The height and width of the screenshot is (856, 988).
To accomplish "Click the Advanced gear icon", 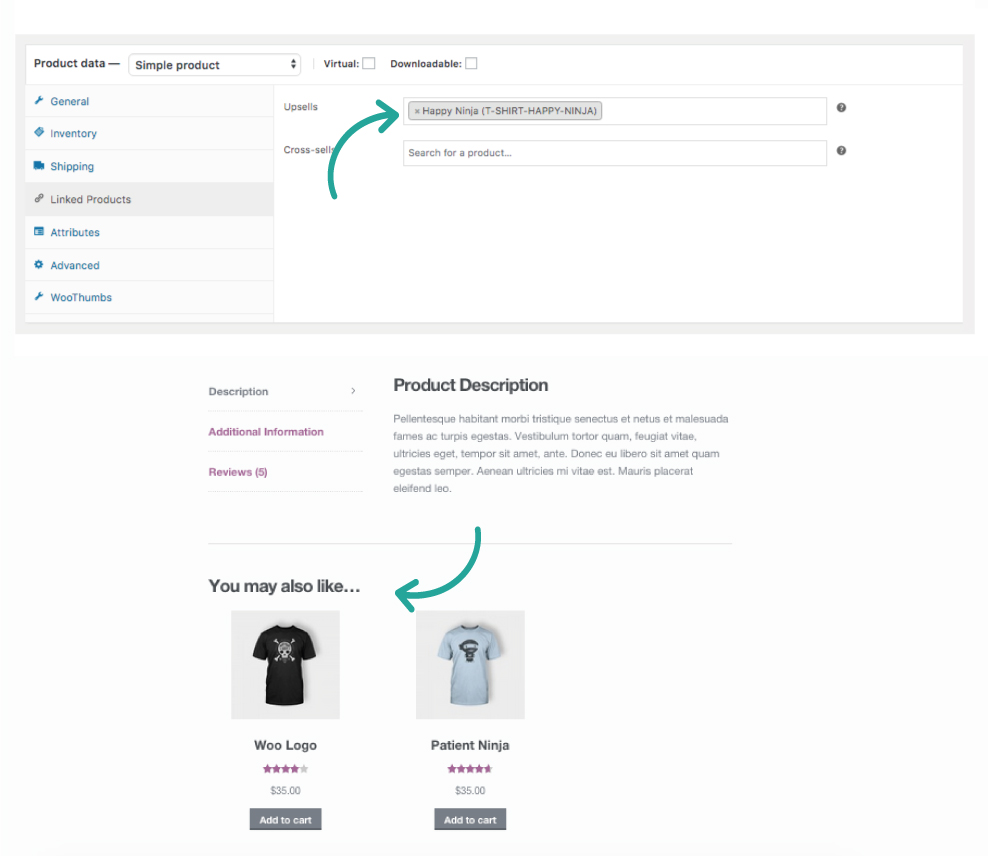I will point(38,265).
